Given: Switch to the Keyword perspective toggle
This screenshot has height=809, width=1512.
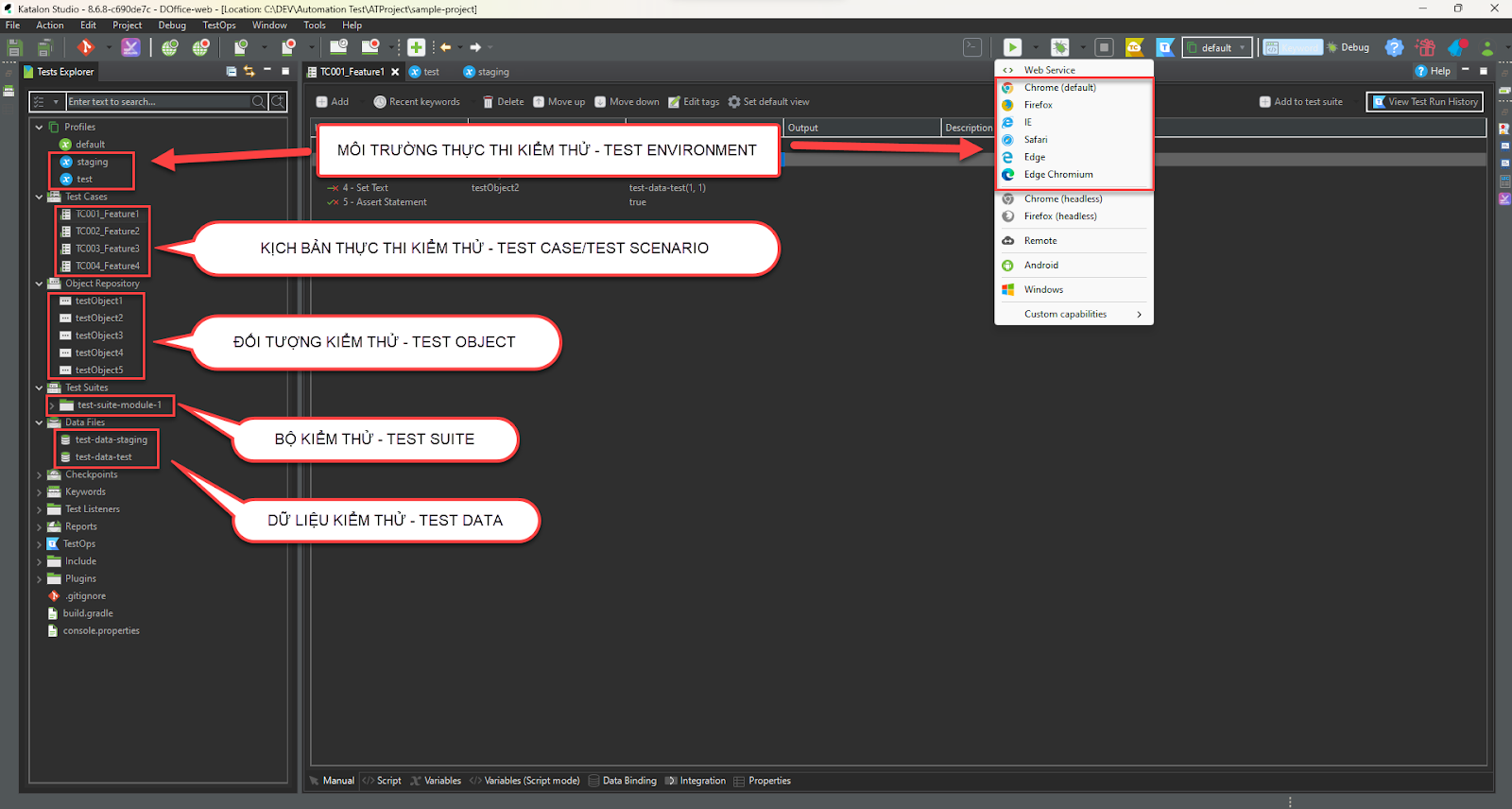Looking at the screenshot, I should [1294, 47].
